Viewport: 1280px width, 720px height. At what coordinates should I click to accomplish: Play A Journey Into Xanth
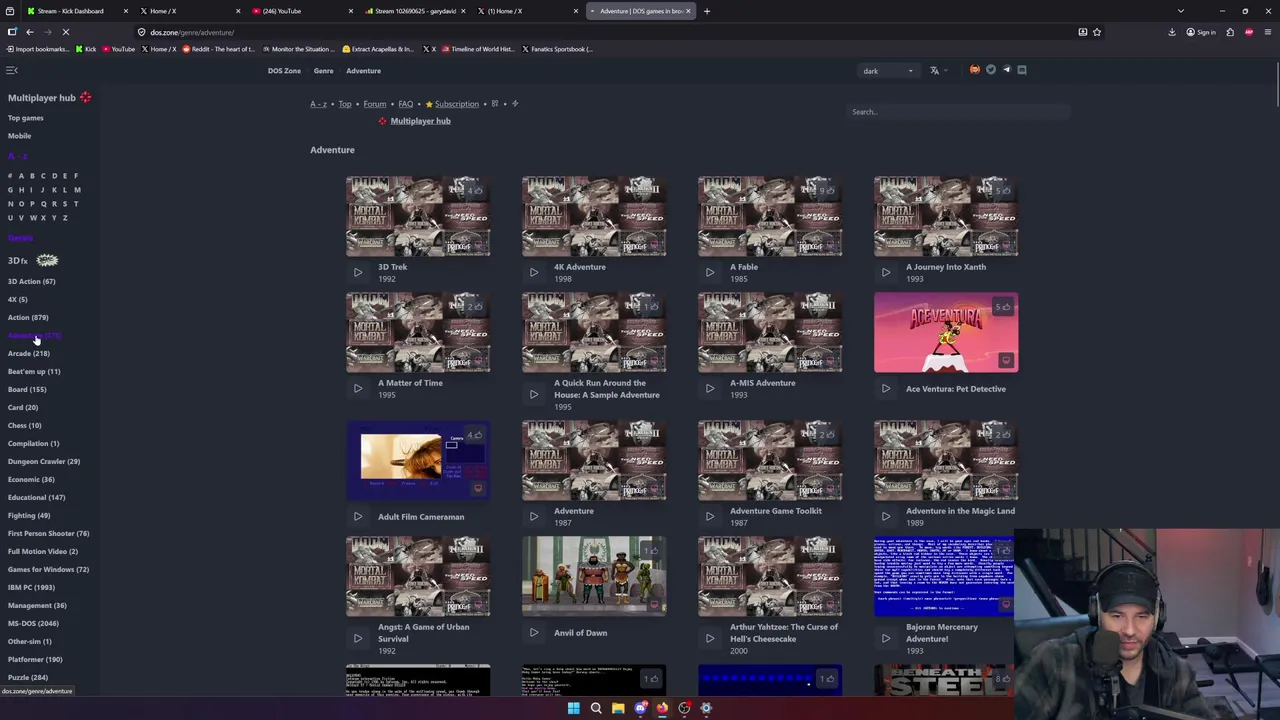[886, 272]
